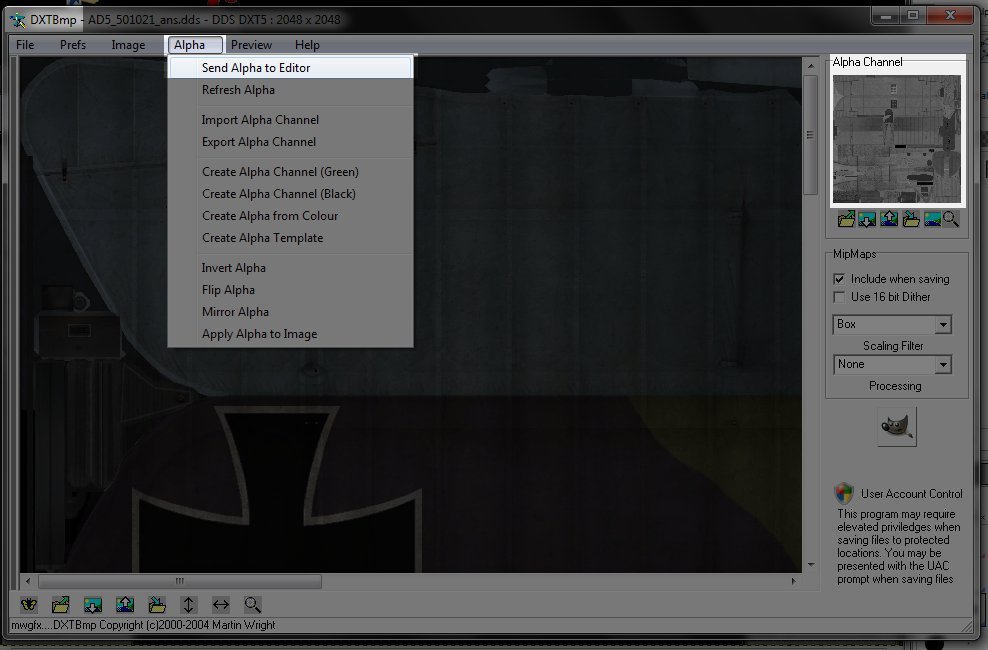Click the landscape picture icon under the alpha preview

932,219
